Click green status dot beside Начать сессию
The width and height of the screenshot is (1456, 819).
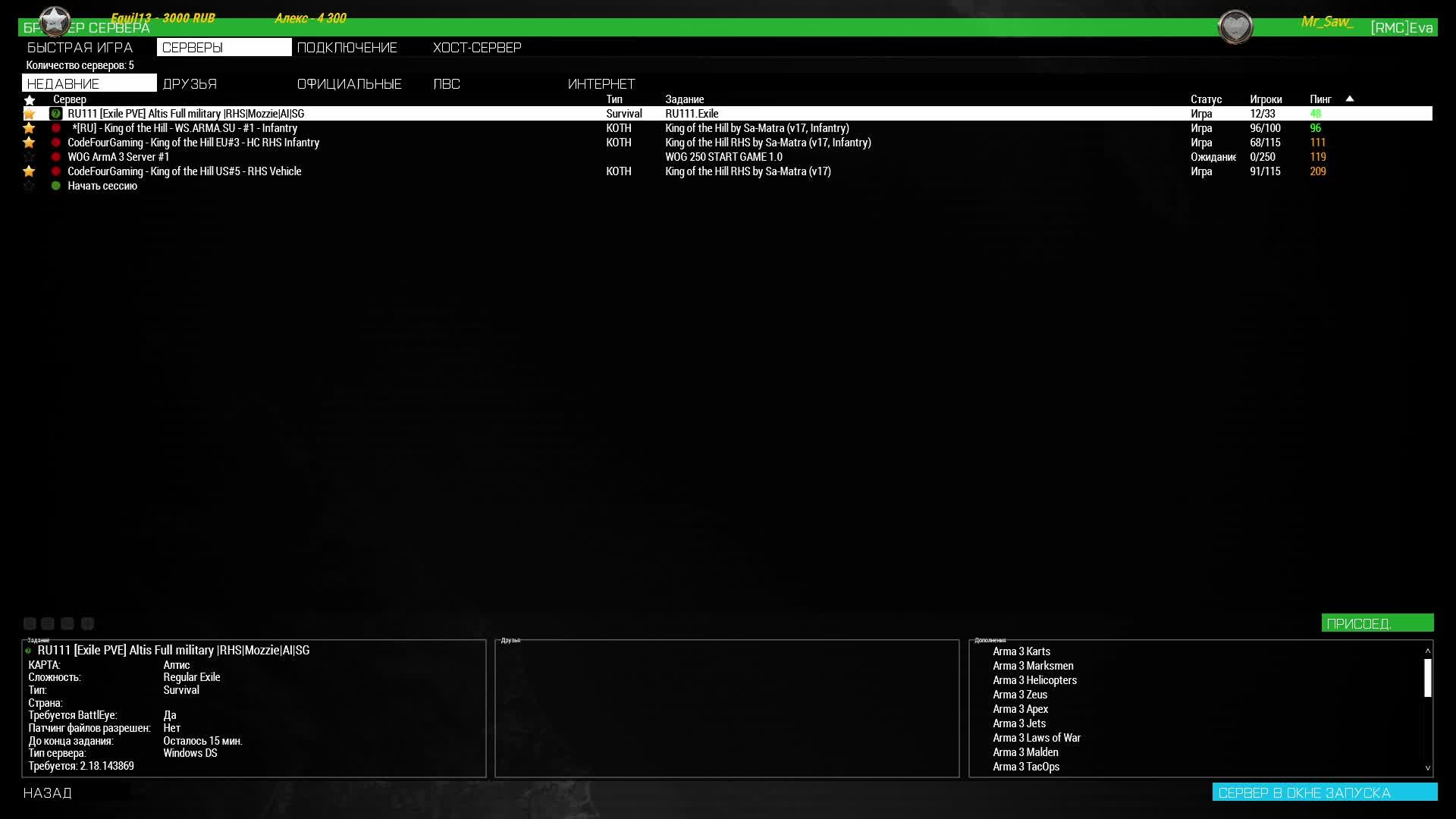(x=55, y=186)
